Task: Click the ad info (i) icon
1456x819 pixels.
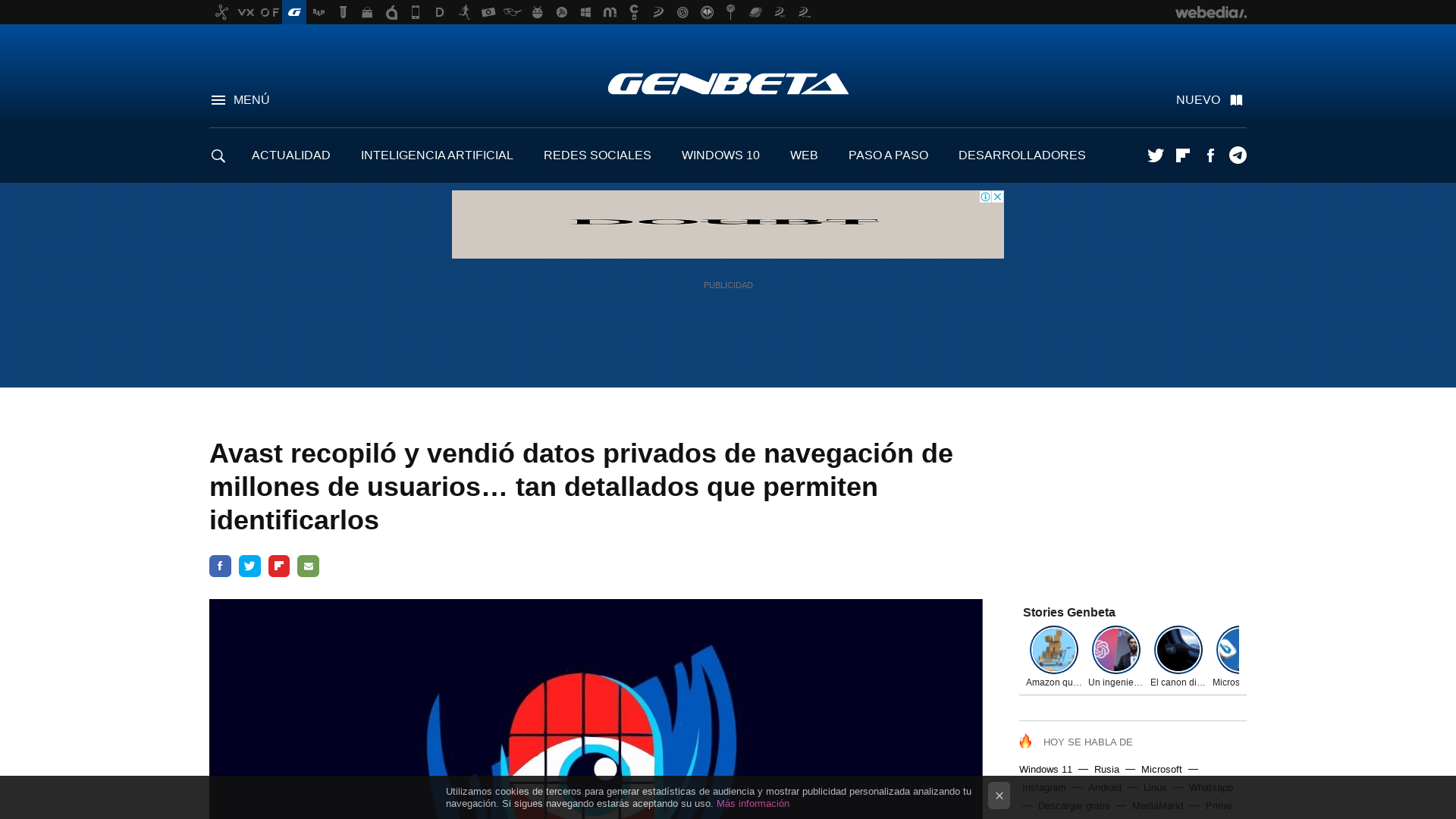Action: click(x=985, y=197)
